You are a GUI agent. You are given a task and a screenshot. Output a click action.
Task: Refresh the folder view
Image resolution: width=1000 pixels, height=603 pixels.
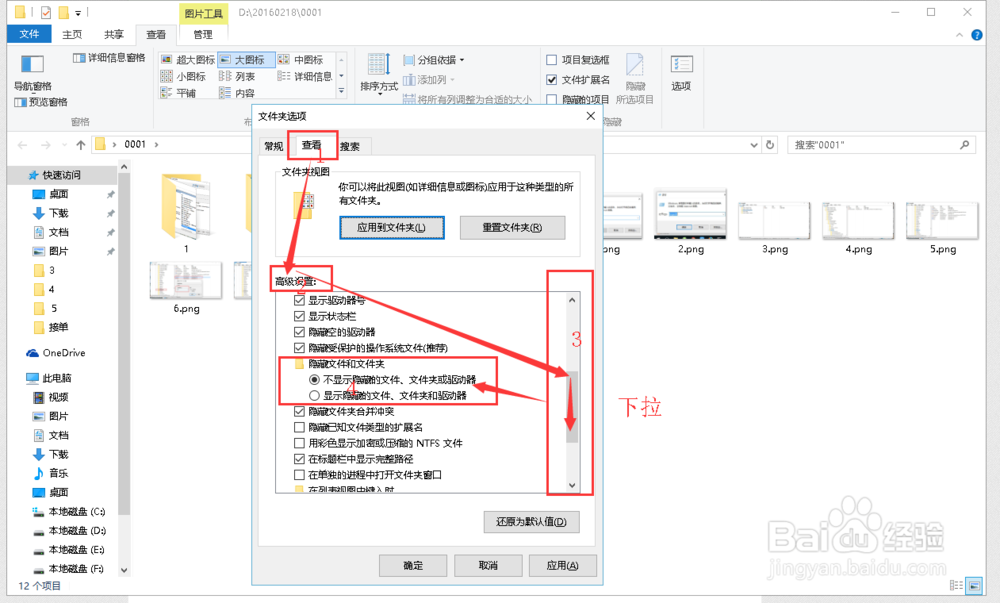click(770, 145)
